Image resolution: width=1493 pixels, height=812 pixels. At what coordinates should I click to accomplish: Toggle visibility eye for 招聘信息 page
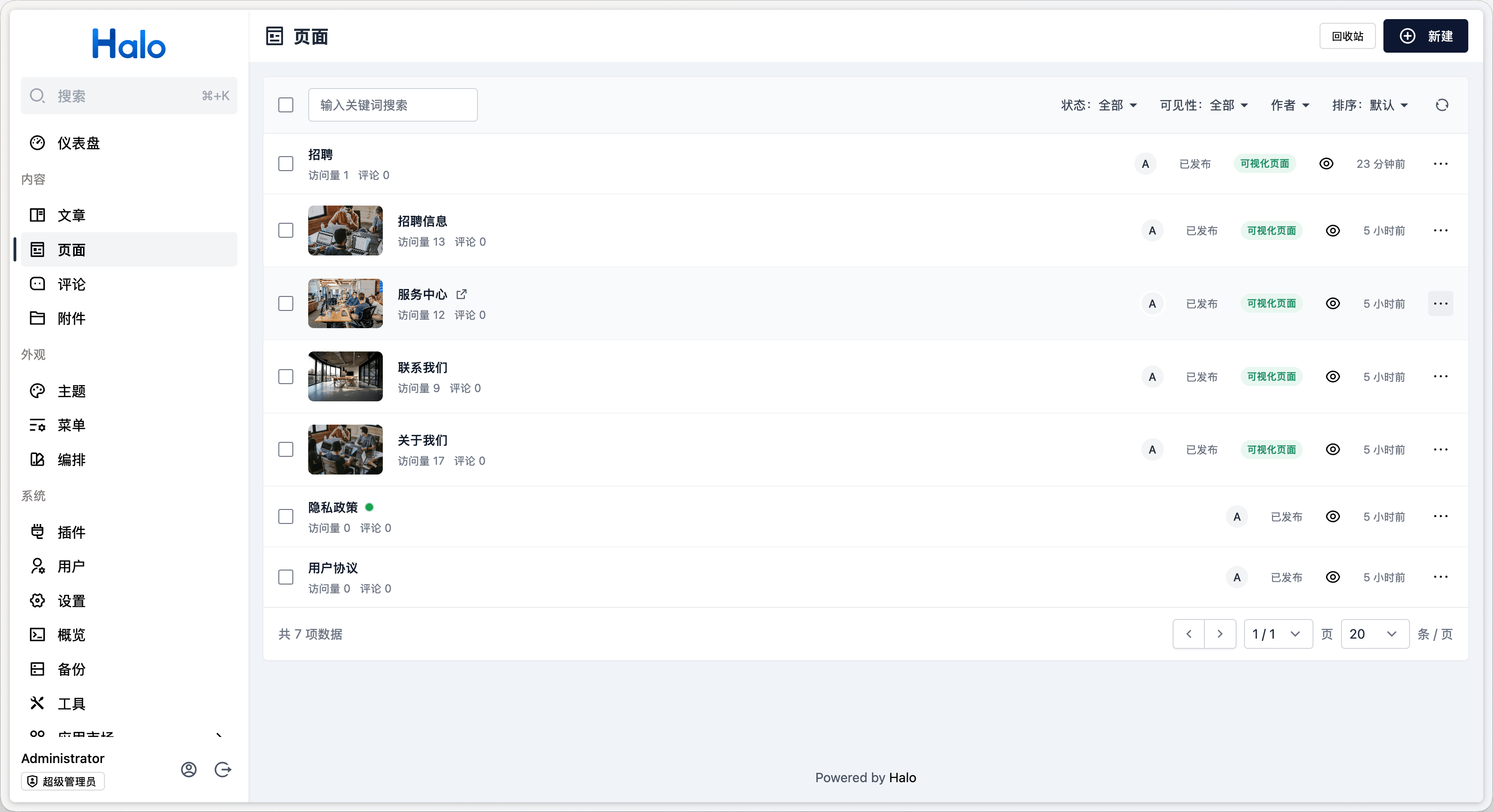pos(1333,231)
